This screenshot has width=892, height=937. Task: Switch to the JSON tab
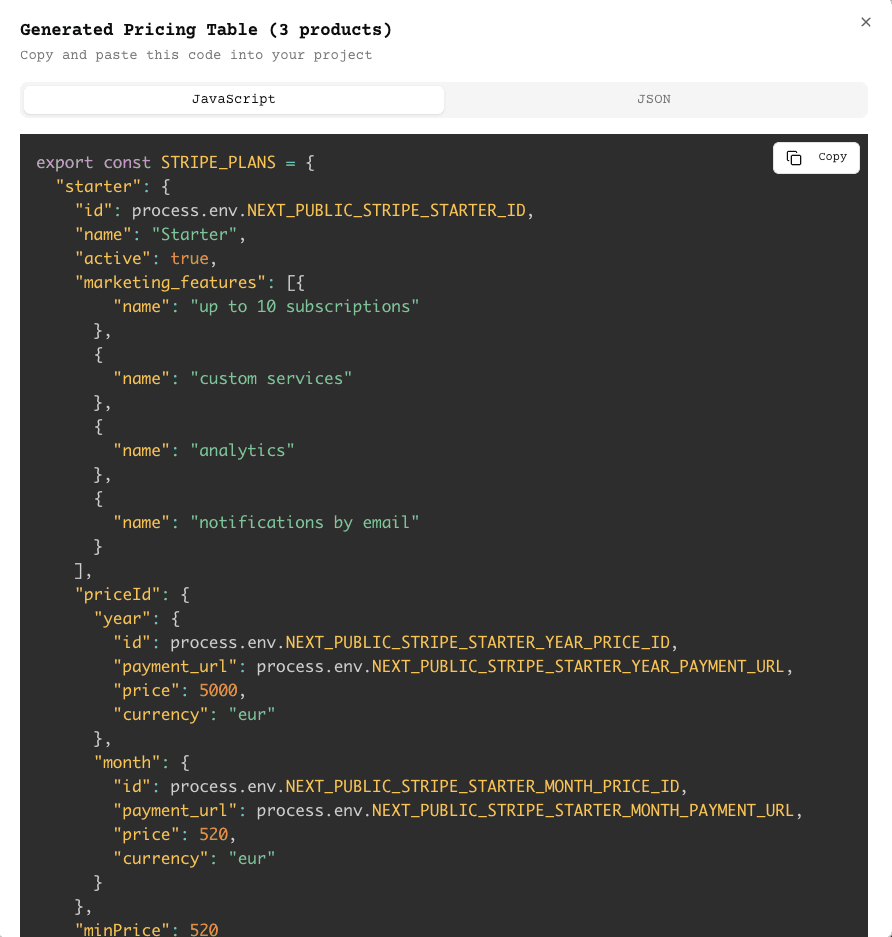pyautogui.click(x=654, y=99)
